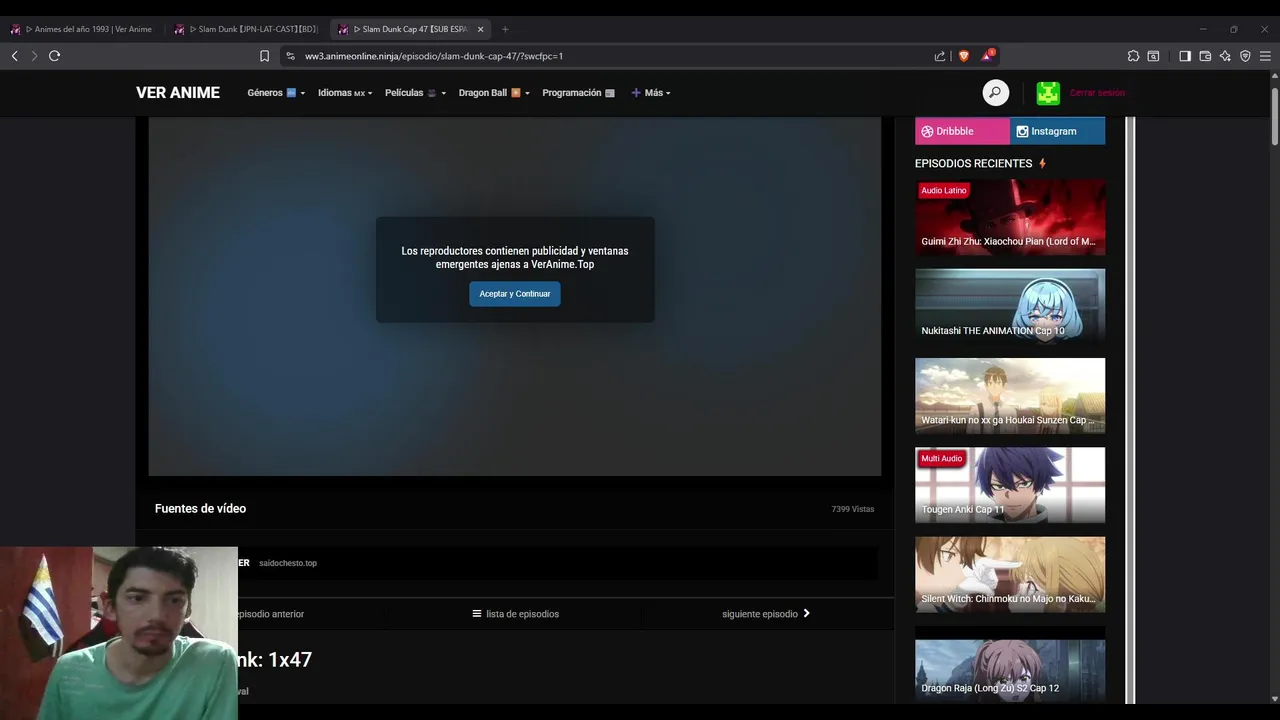1280x720 pixels.
Task: Open the Leo AI sparkle icon
Action: point(1225,56)
